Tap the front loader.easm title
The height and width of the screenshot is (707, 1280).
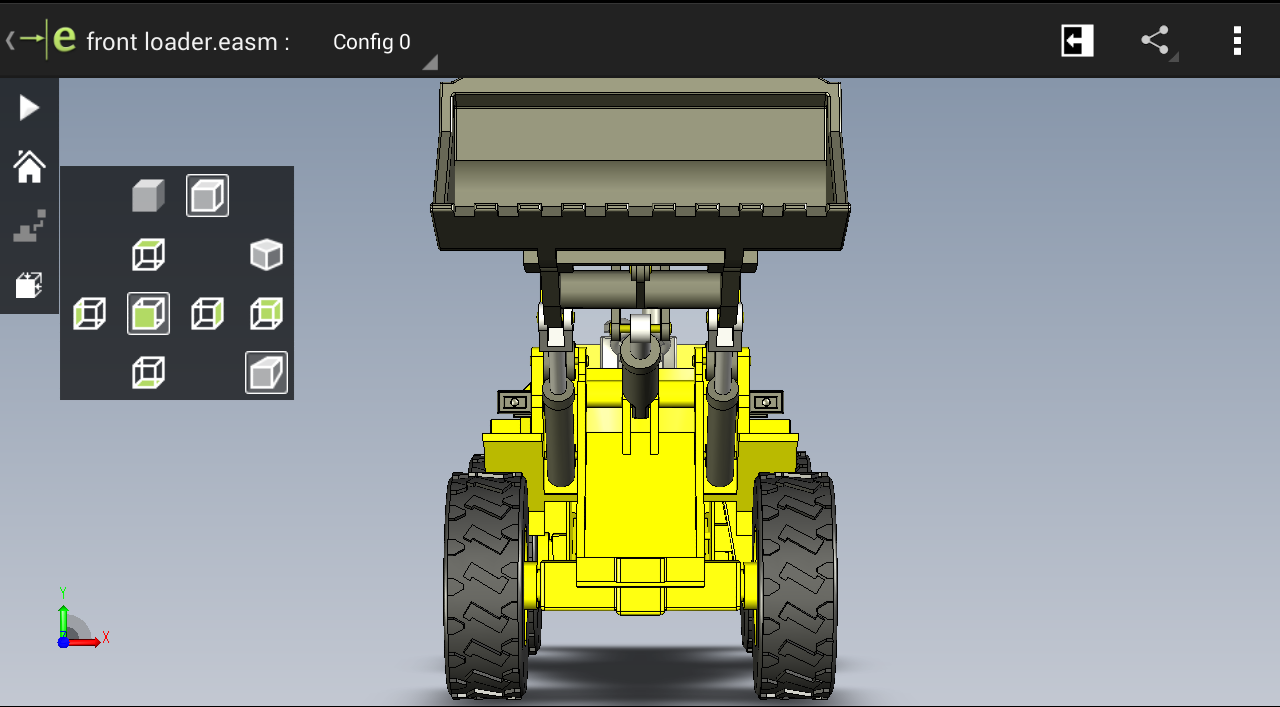(x=183, y=41)
